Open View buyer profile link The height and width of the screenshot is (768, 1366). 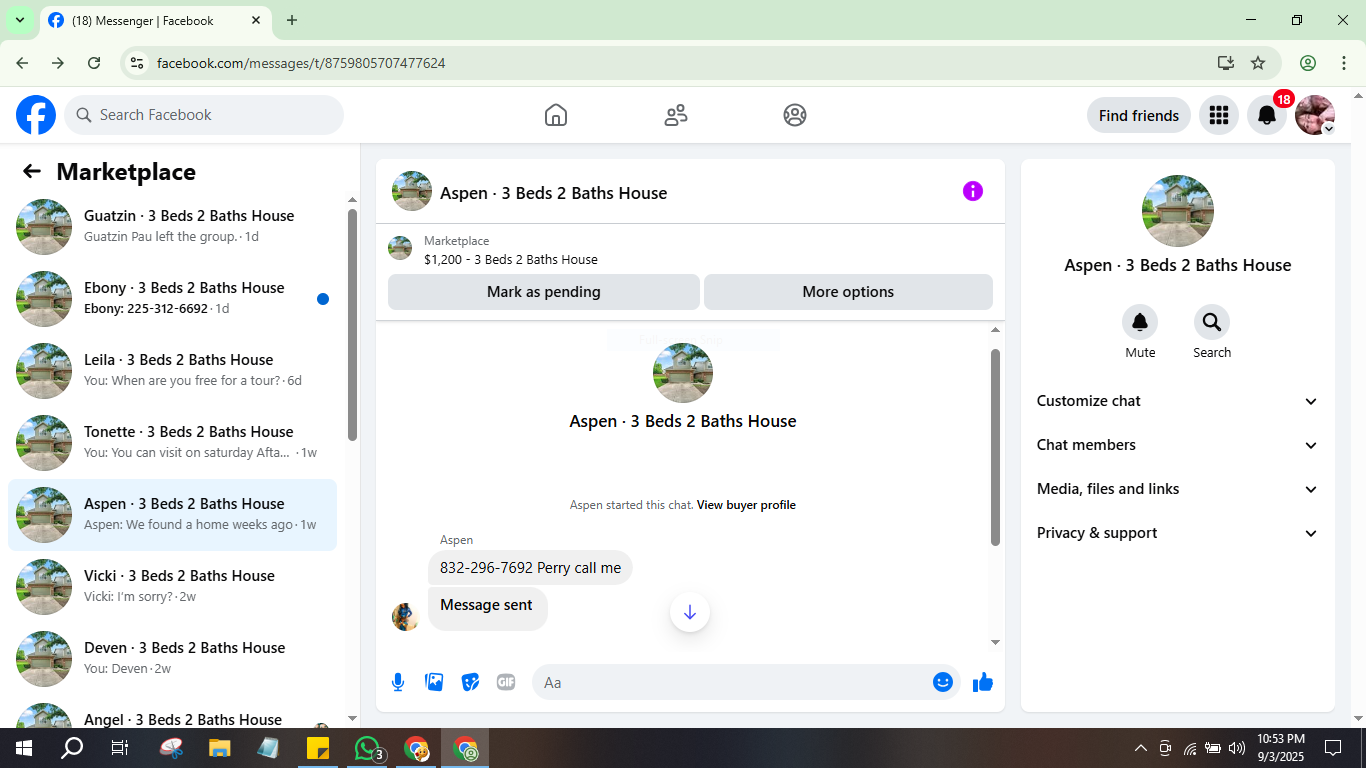coord(746,505)
